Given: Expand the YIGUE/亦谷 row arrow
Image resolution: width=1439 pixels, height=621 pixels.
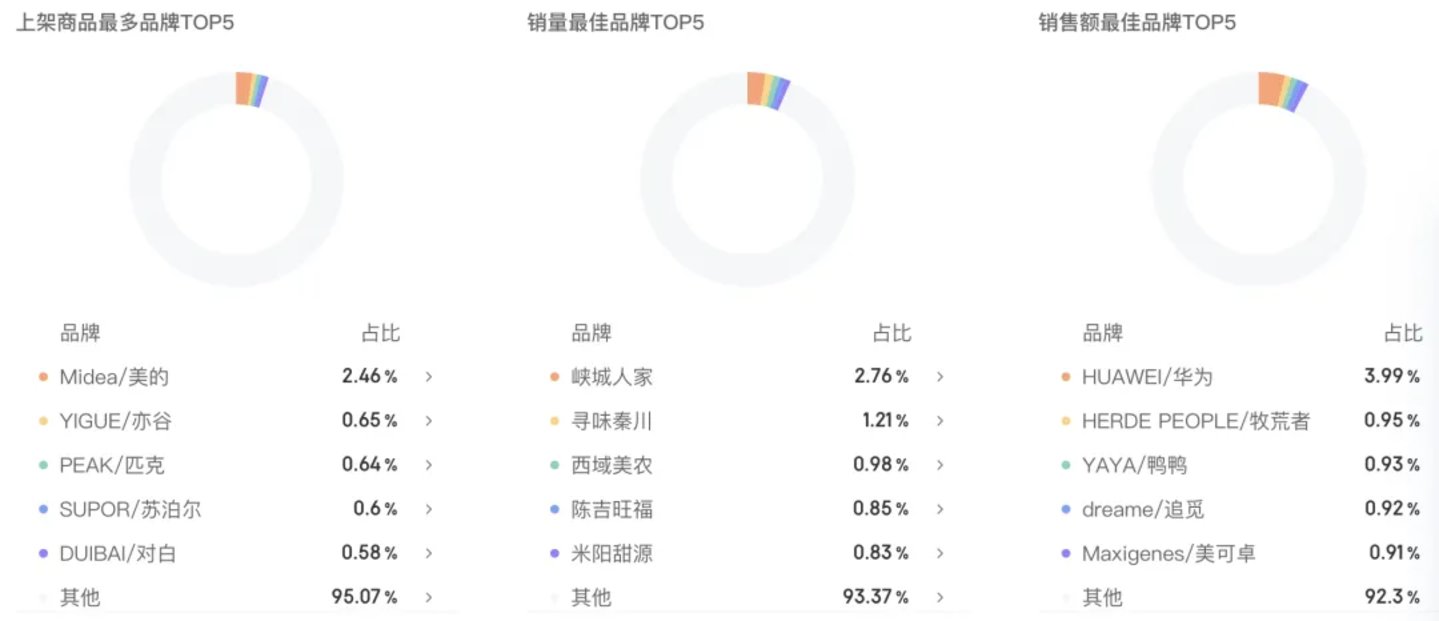Looking at the screenshot, I should pyautogui.click(x=429, y=421).
